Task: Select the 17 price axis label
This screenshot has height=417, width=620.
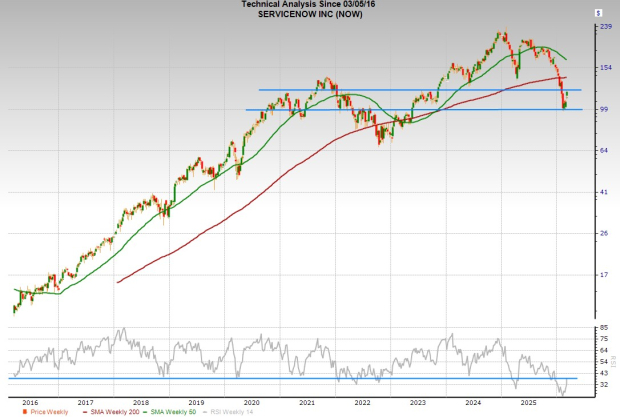Action: (603, 275)
